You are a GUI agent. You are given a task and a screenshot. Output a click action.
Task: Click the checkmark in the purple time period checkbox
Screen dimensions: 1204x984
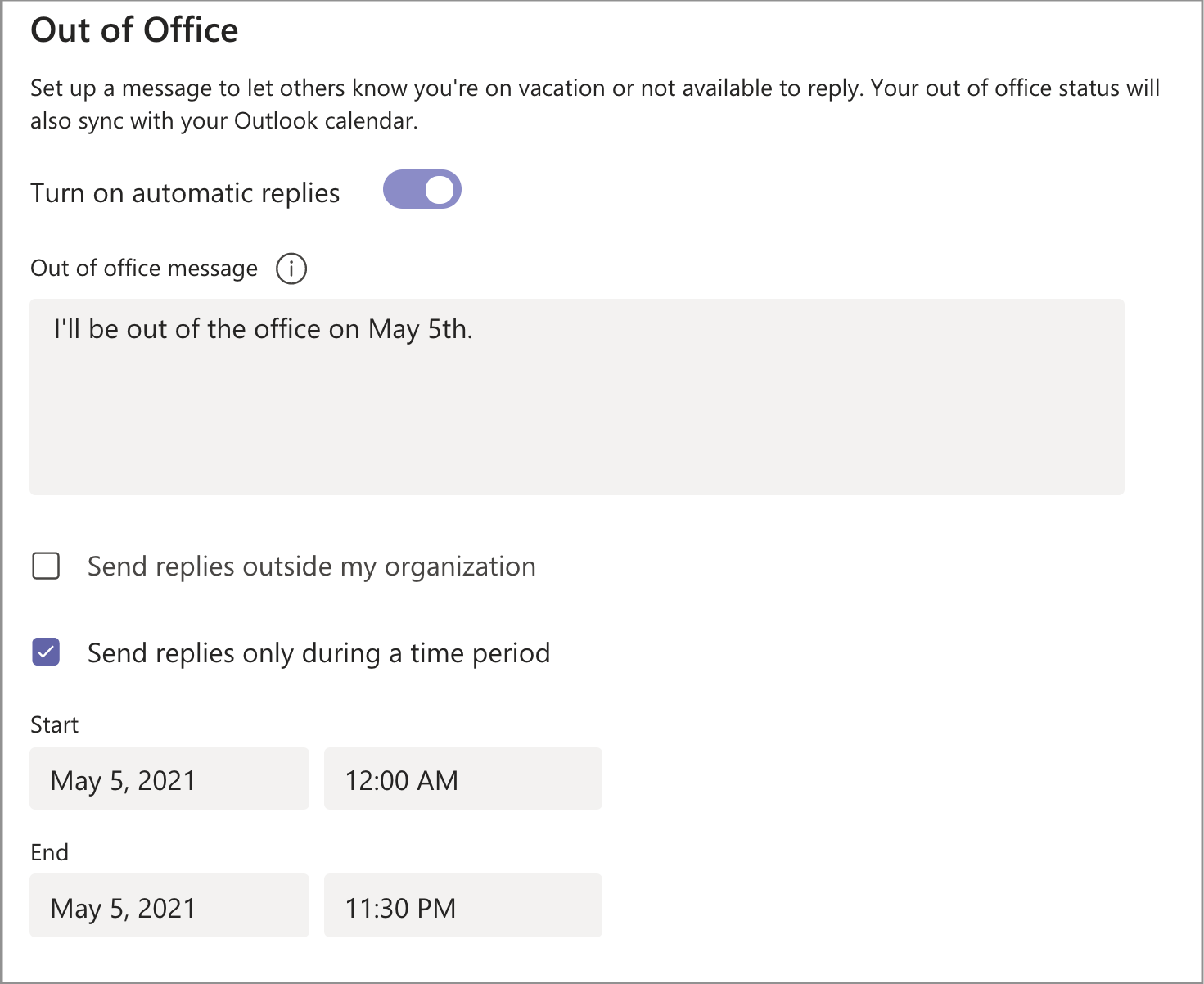point(46,652)
